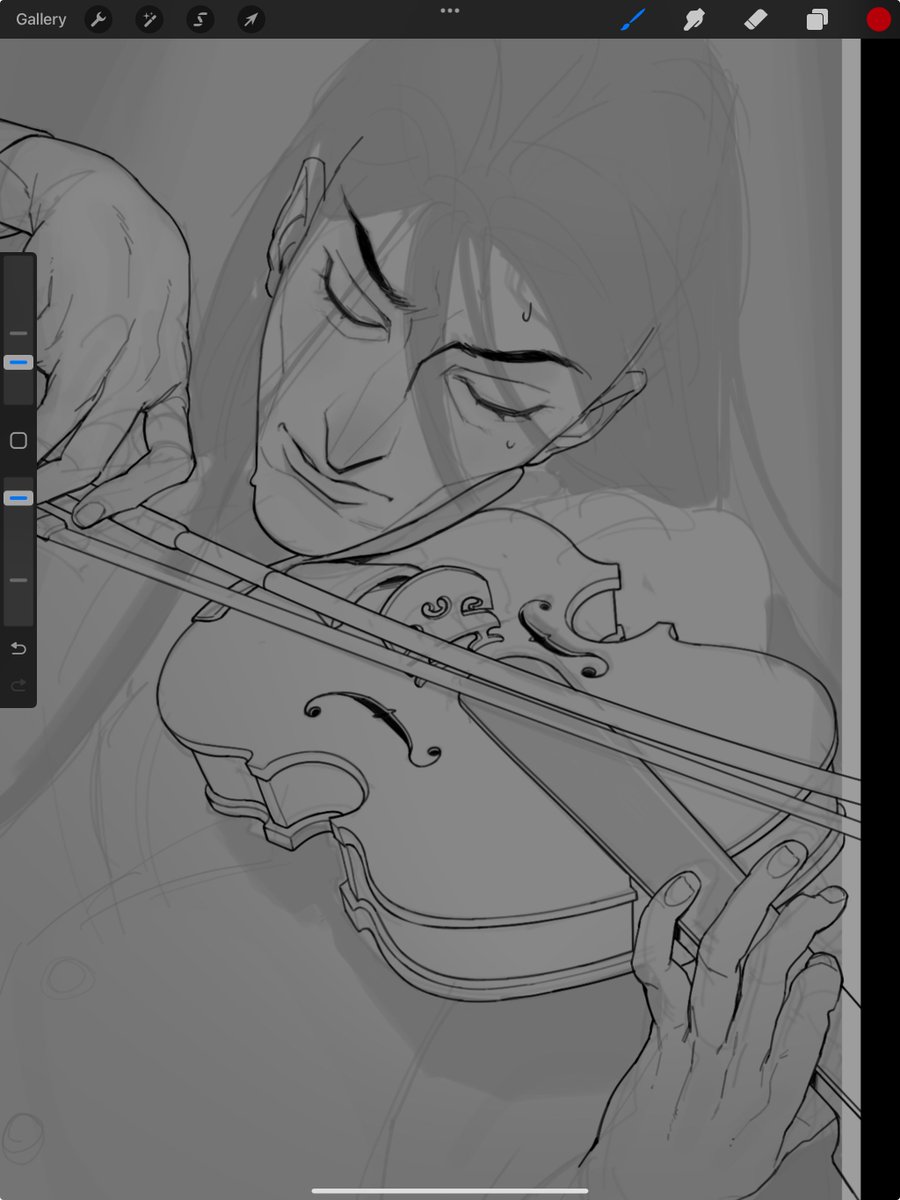The image size is (900, 1200).
Task: Open the Layers panel
Action: click(817, 19)
